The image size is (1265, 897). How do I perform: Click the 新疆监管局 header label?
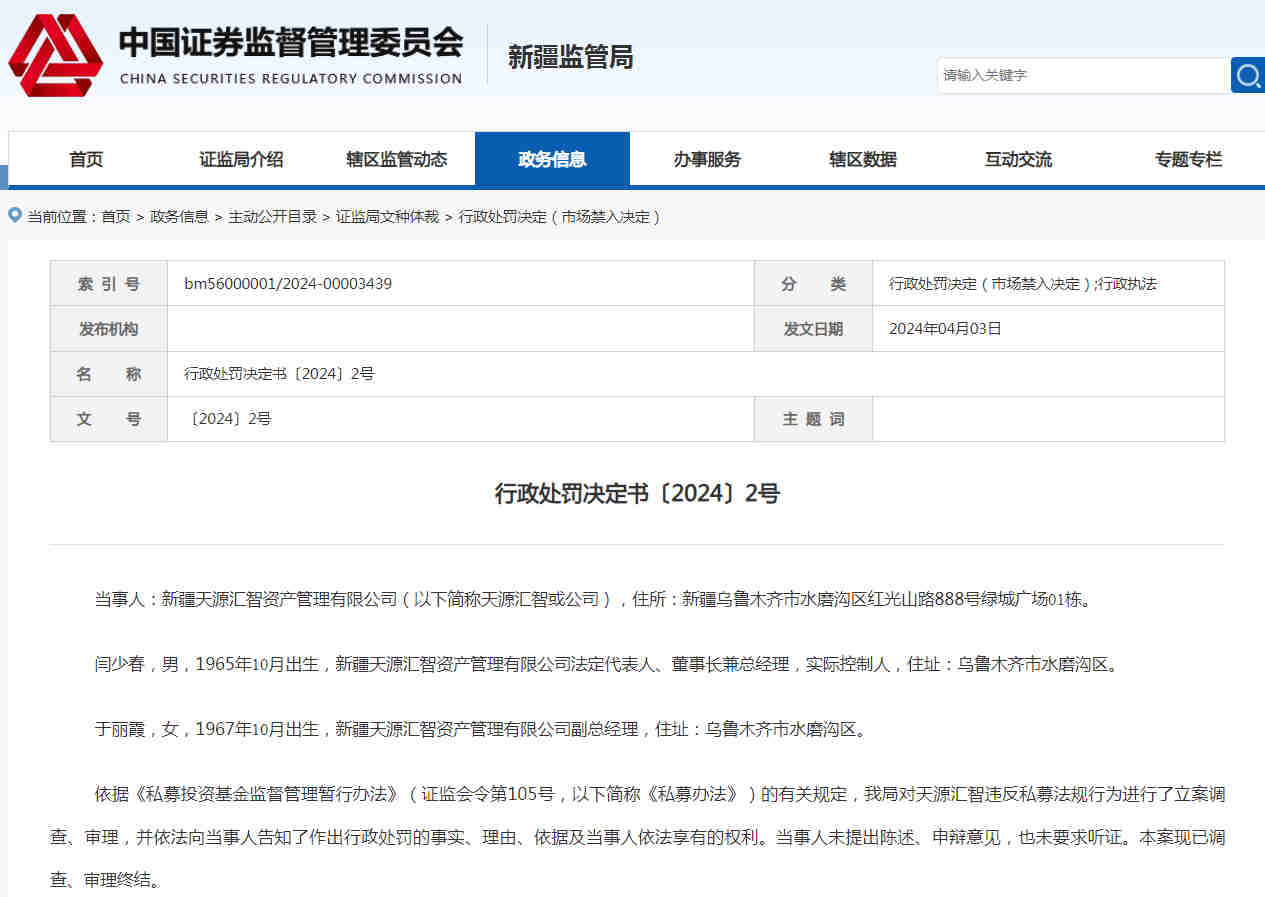(570, 57)
